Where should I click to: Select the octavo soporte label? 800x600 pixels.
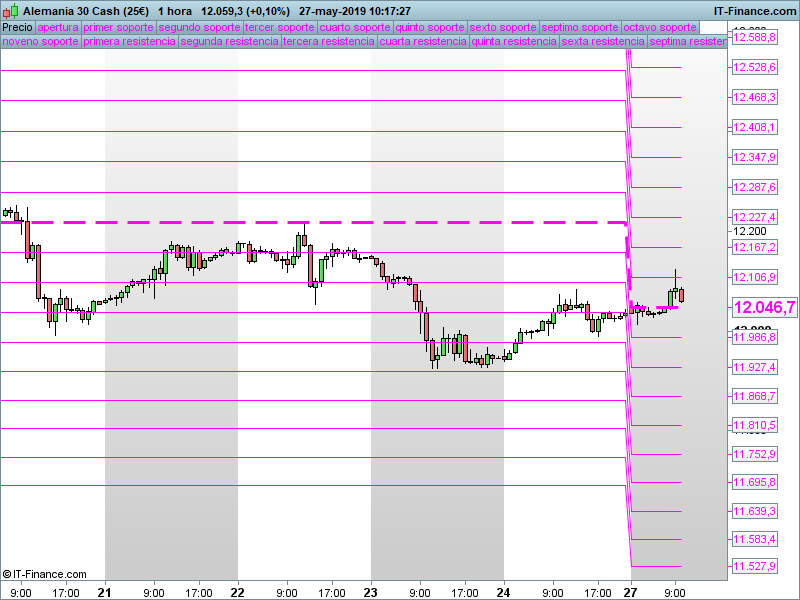click(x=660, y=27)
